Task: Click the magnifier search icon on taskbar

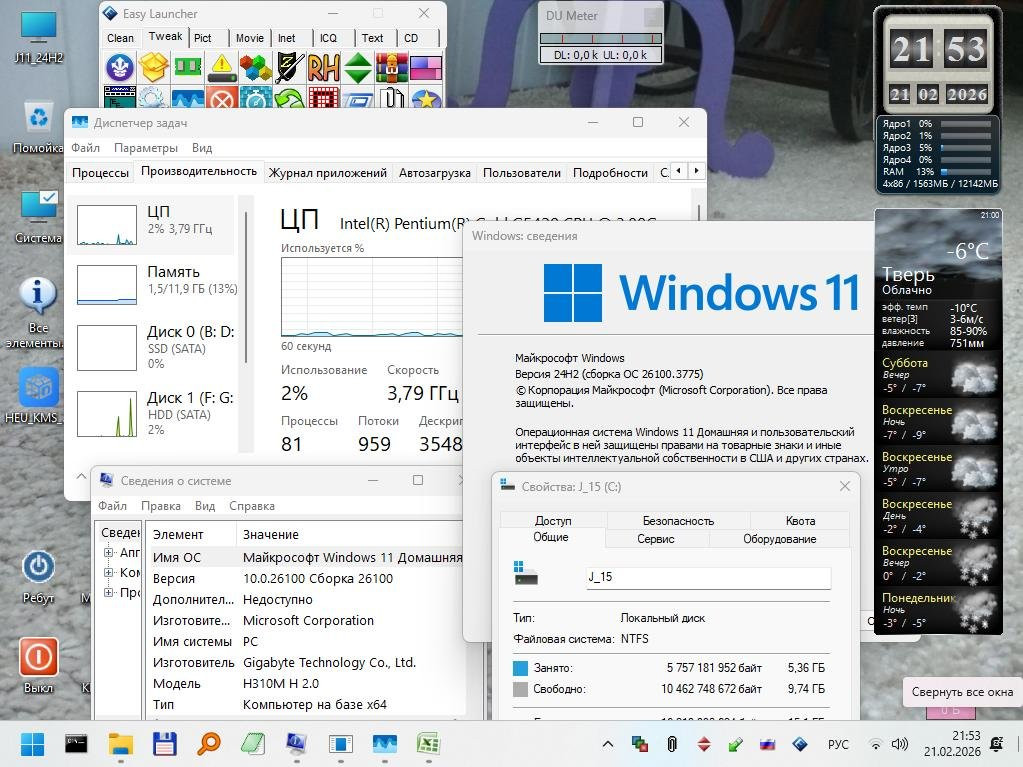Action: tap(208, 744)
